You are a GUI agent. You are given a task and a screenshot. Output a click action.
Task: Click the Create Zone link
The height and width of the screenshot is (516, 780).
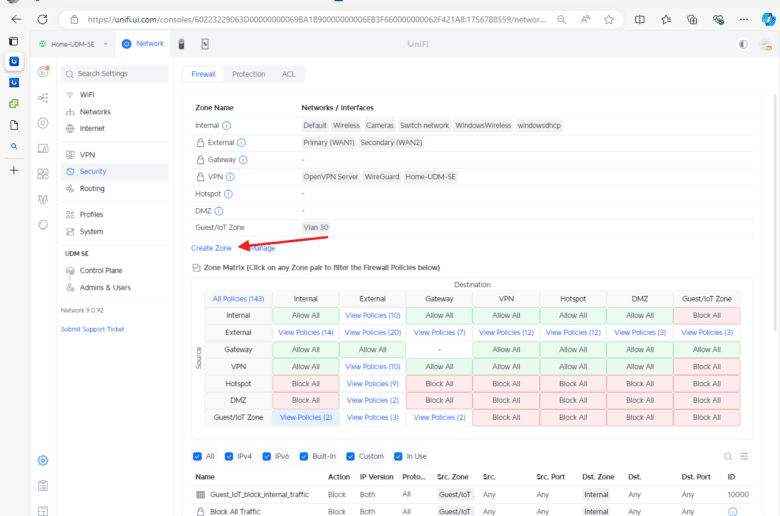pyautogui.click(x=211, y=248)
